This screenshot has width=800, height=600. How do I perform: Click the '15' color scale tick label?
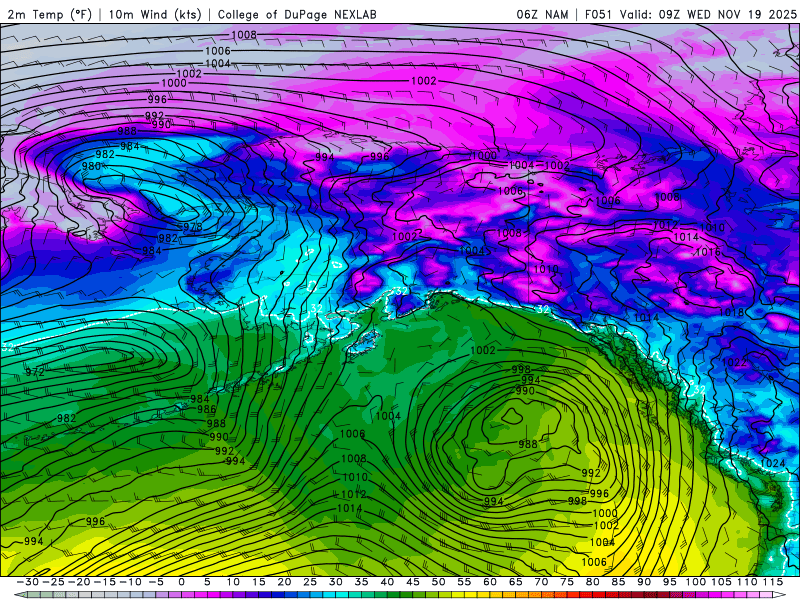coord(259,582)
